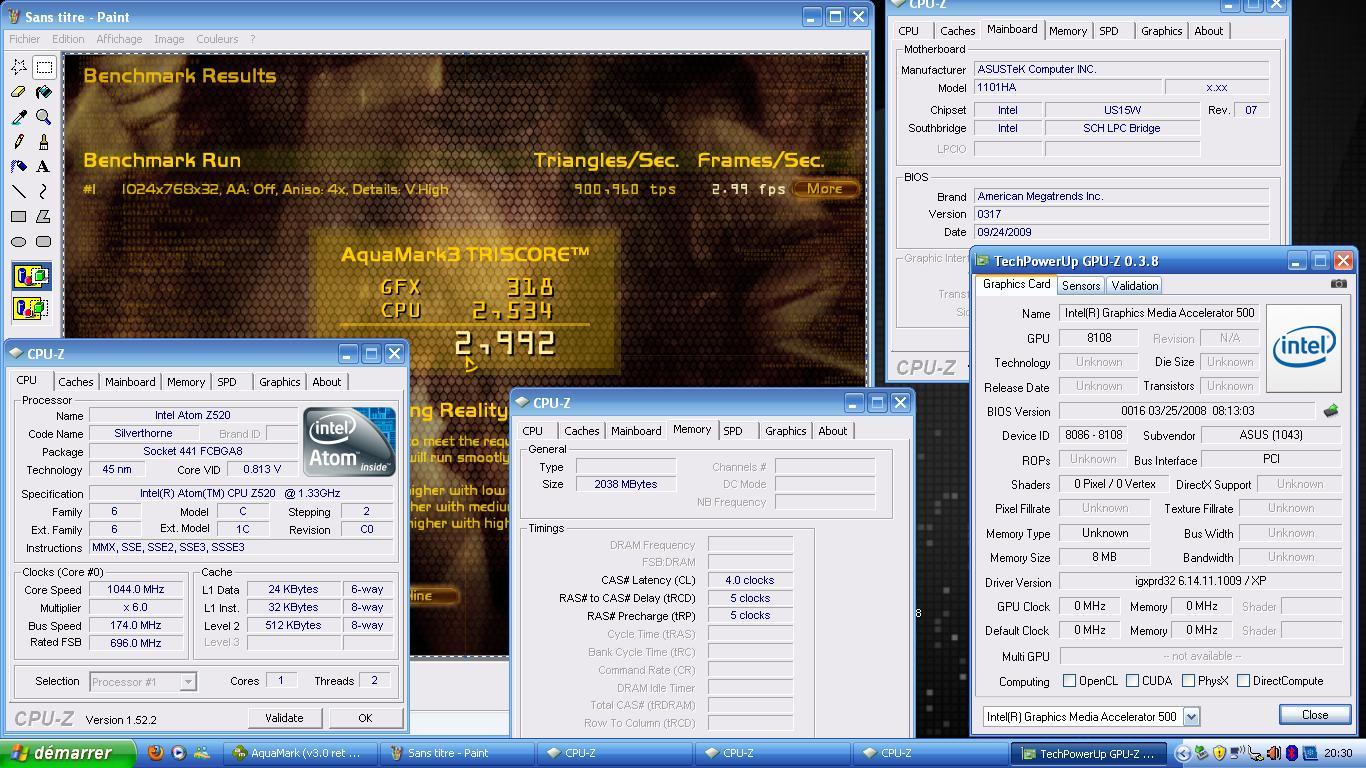Select the Free-Form Select tool in Paint
Screen dimensions: 1366x768
tap(19, 67)
